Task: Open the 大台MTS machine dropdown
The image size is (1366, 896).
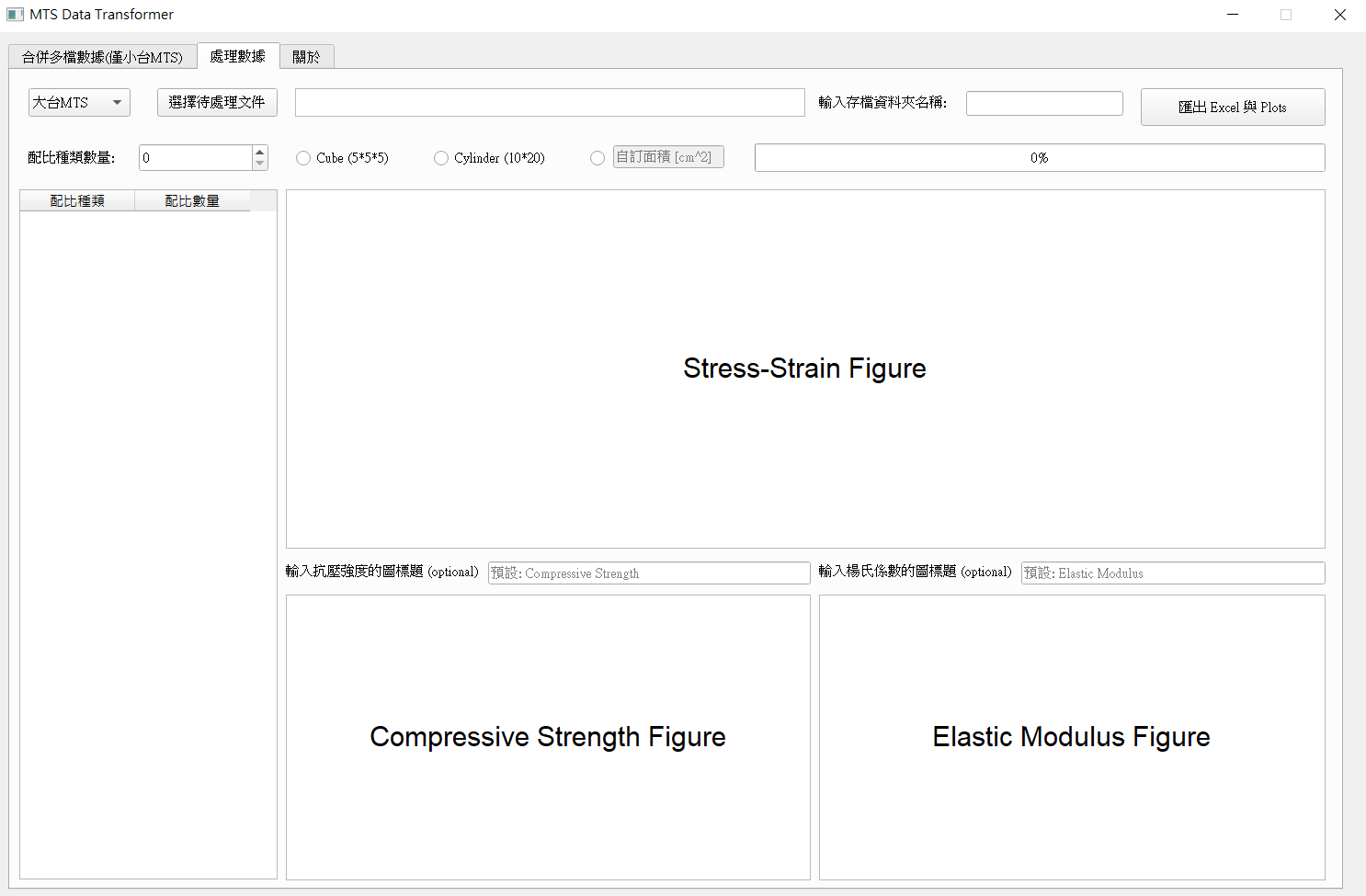Action: [79, 102]
